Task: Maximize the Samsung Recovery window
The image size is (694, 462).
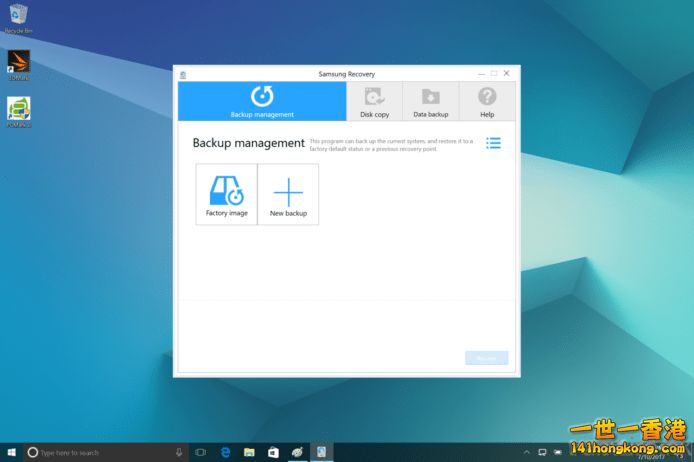Action: tap(494, 73)
